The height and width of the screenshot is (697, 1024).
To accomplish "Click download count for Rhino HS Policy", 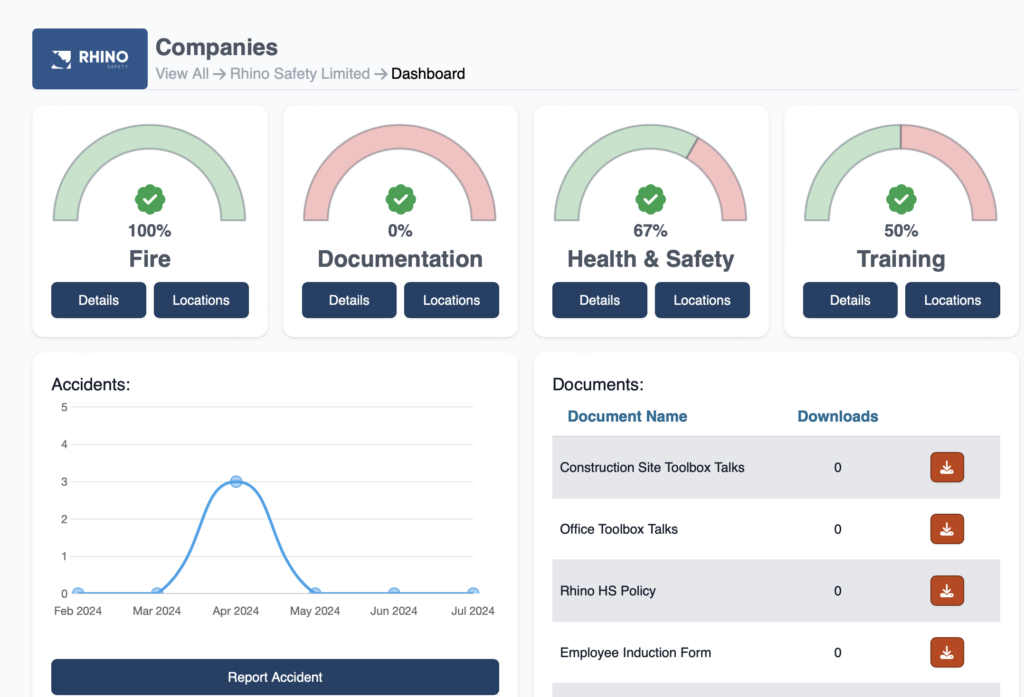I will coord(837,591).
